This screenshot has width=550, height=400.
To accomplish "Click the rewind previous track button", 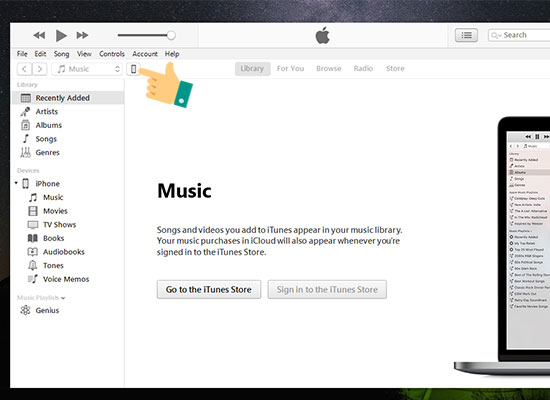I will click(39, 35).
